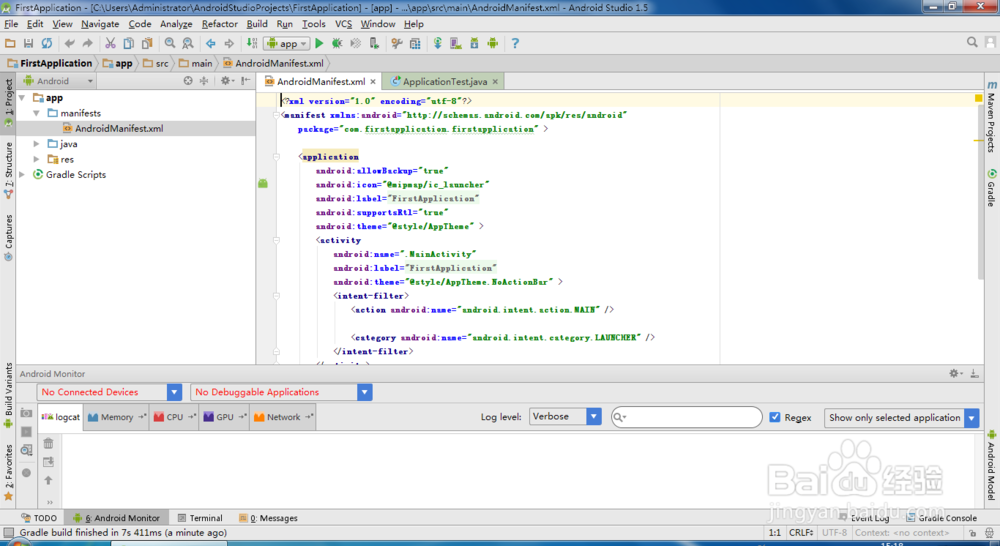Click the Cut scissors icon

tap(110, 43)
